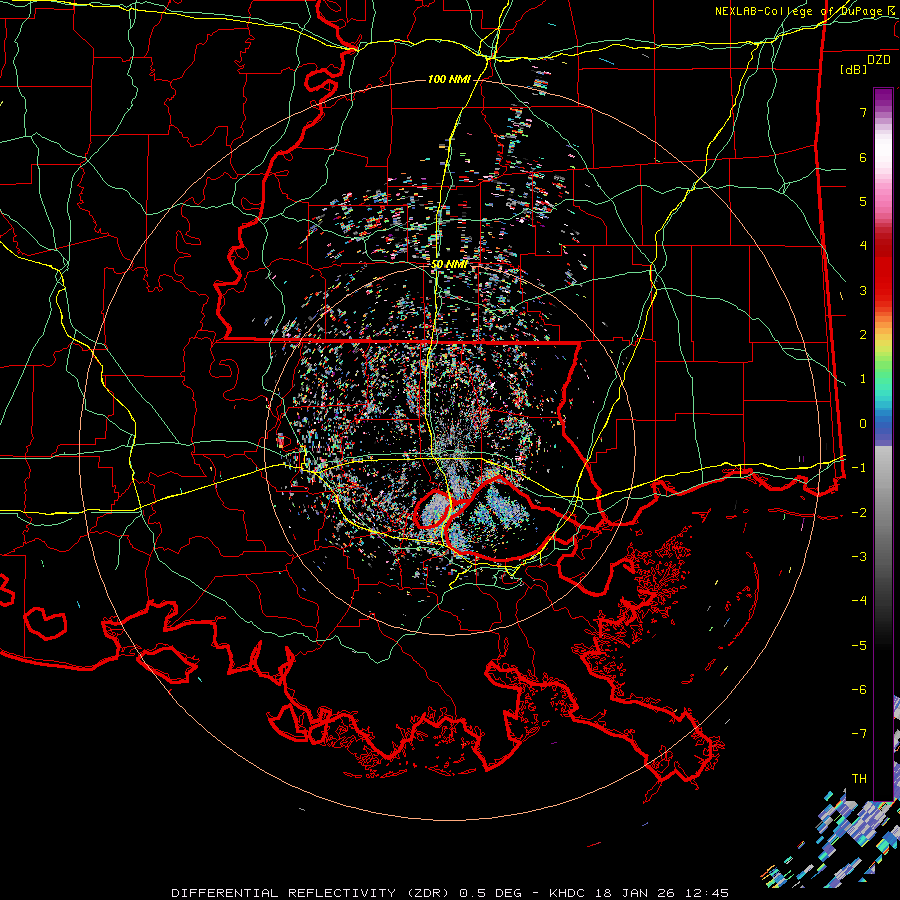Click the [dB] units label
Screen dimensions: 900x900
(x=854, y=70)
